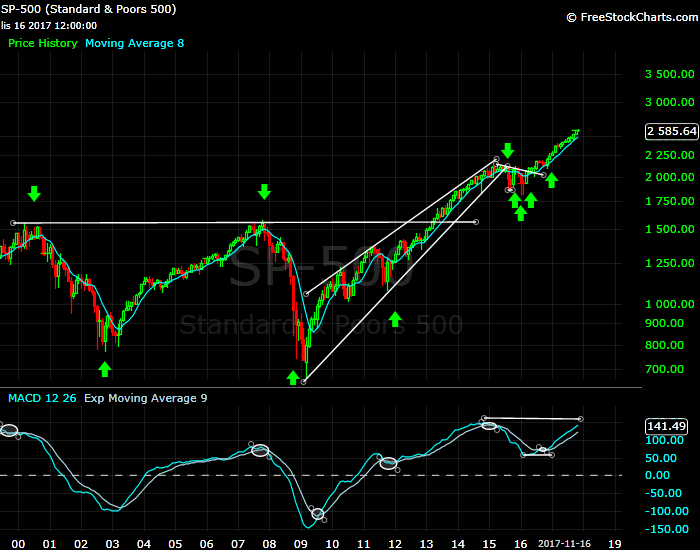Click the green down arrow above the 2007 peak
The image size is (700, 550).
click(264, 192)
